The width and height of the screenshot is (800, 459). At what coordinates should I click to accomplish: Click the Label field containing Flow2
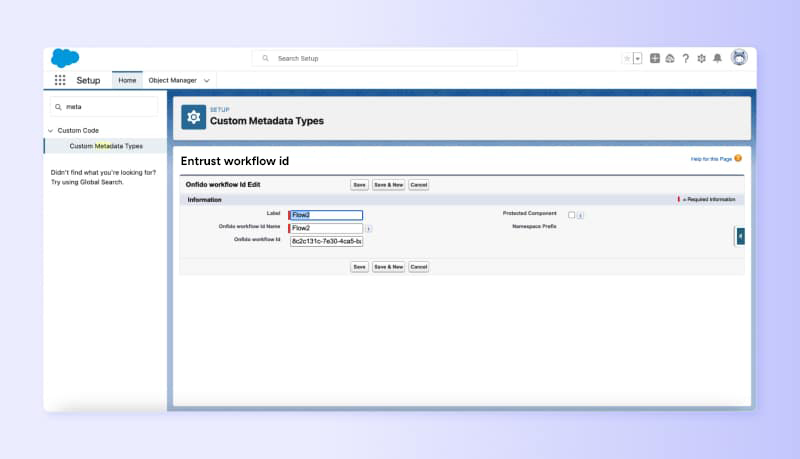tap(326, 215)
